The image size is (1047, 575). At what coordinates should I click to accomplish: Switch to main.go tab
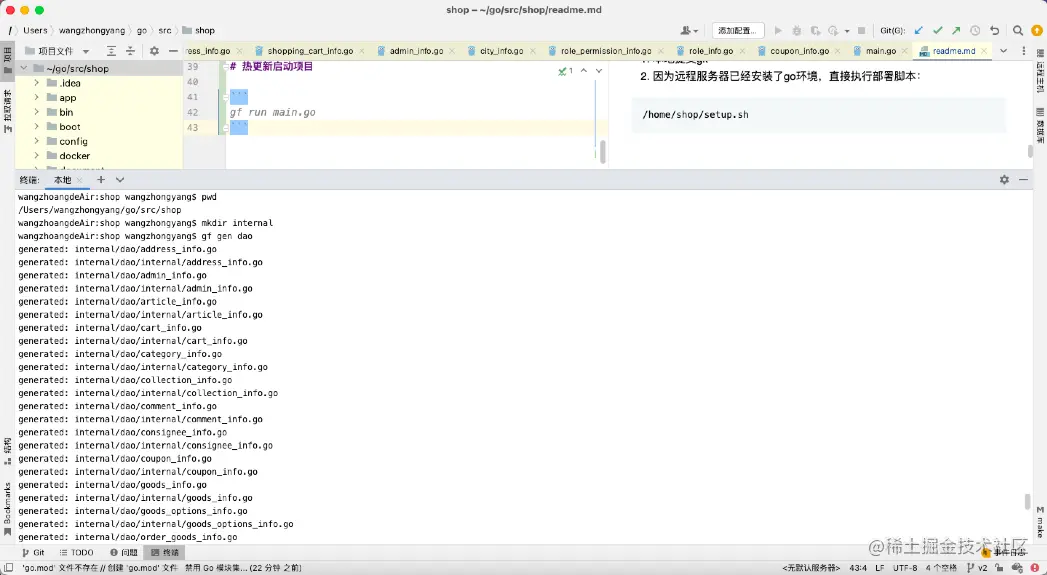click(x=881, y=51)
